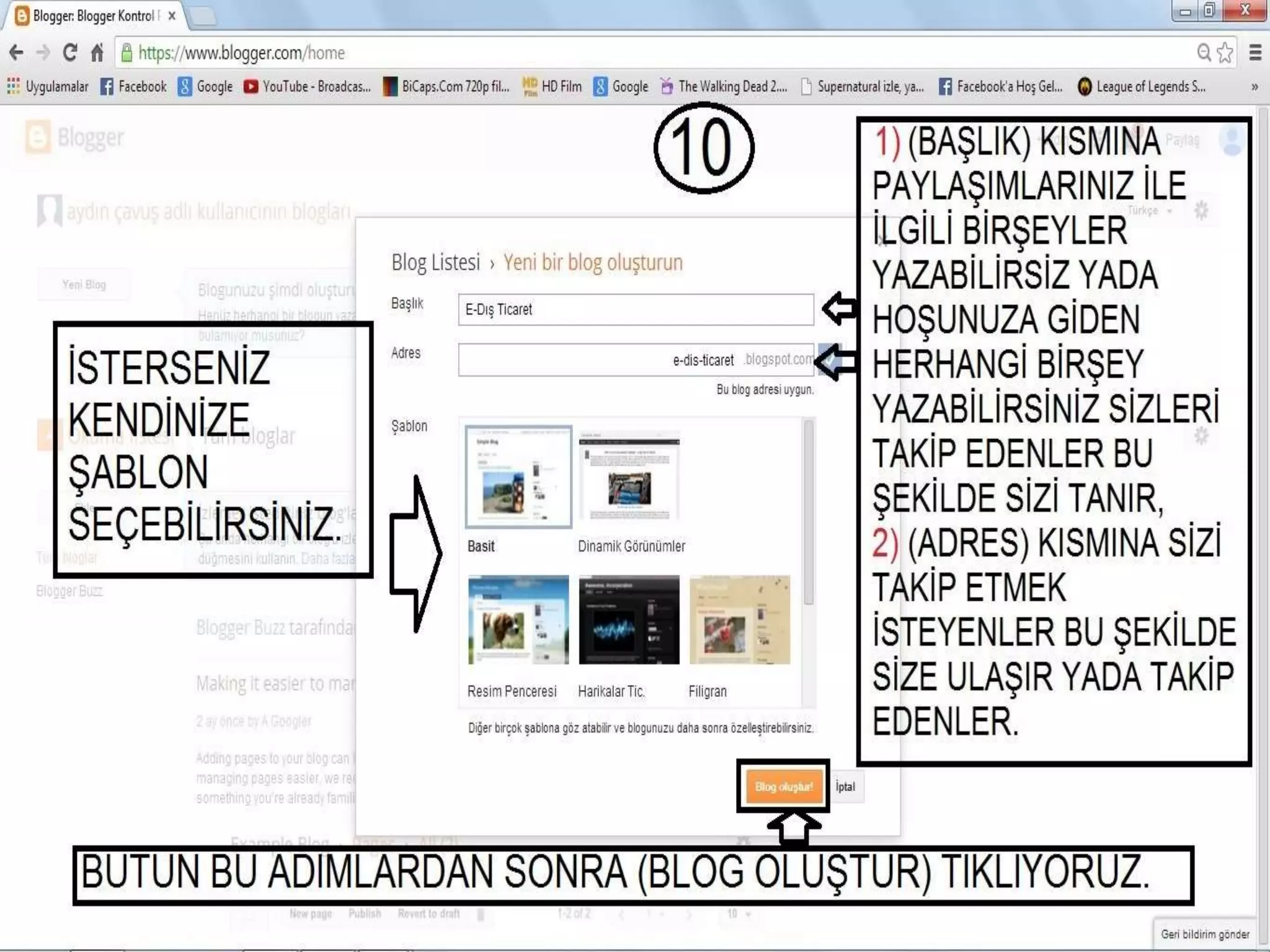
Task: Select the Dinamik Görünümler template thumbnail
Action: pyautogui.click(x=629, y=477)
